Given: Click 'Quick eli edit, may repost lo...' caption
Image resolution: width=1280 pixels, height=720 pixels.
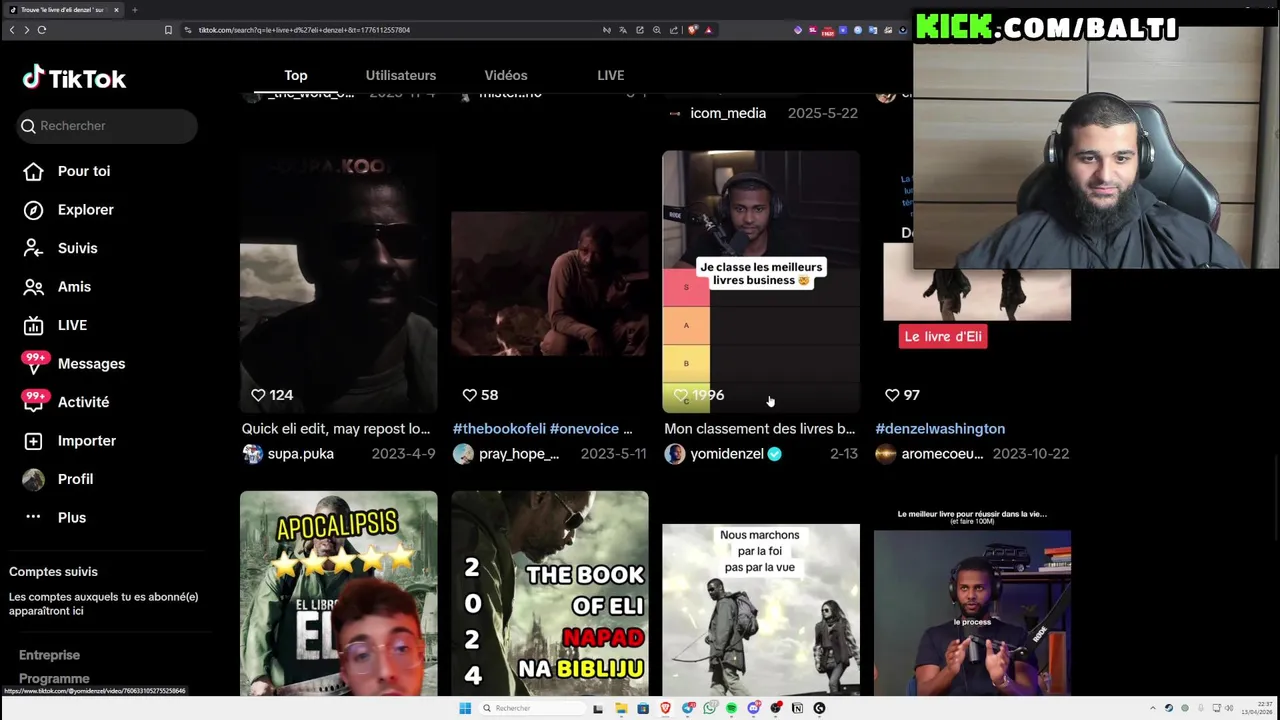Looking at the screenshot, I should coord(336,428).
